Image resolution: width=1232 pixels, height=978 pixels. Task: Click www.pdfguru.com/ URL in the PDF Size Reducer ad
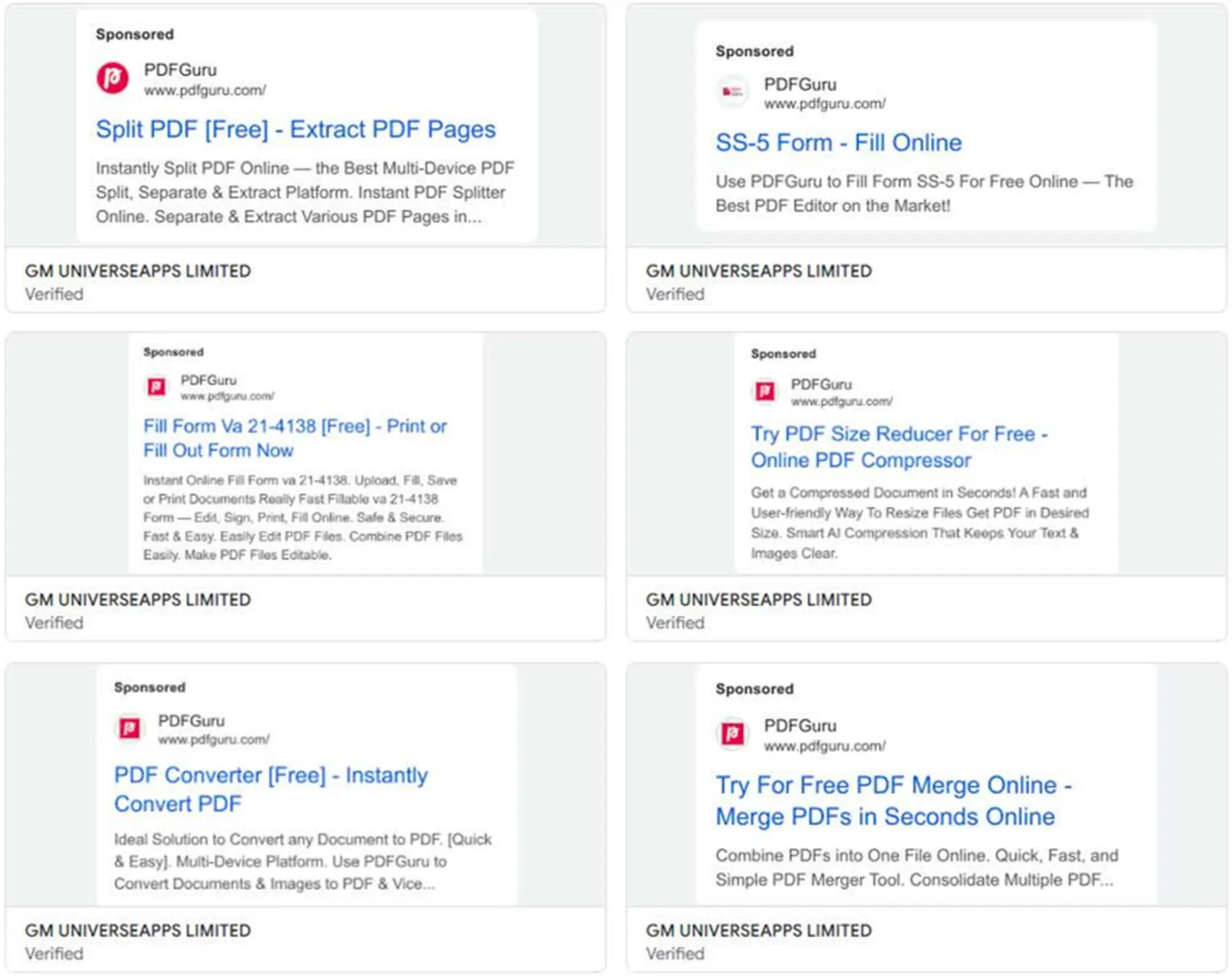pyautogui.click(x=842, y=401)
